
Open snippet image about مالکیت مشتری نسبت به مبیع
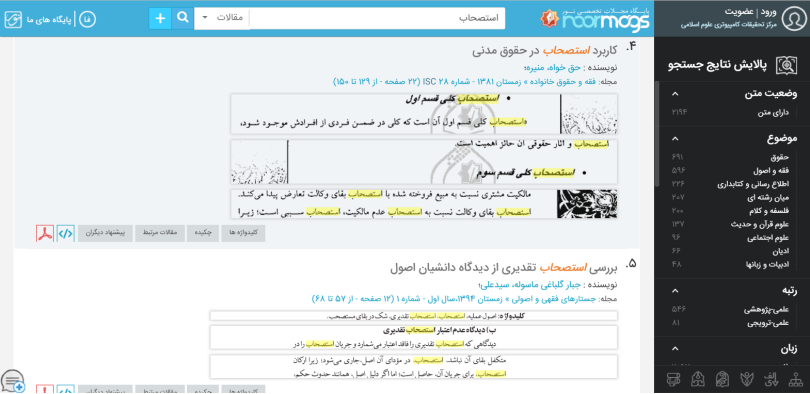(x=424, y=203)
